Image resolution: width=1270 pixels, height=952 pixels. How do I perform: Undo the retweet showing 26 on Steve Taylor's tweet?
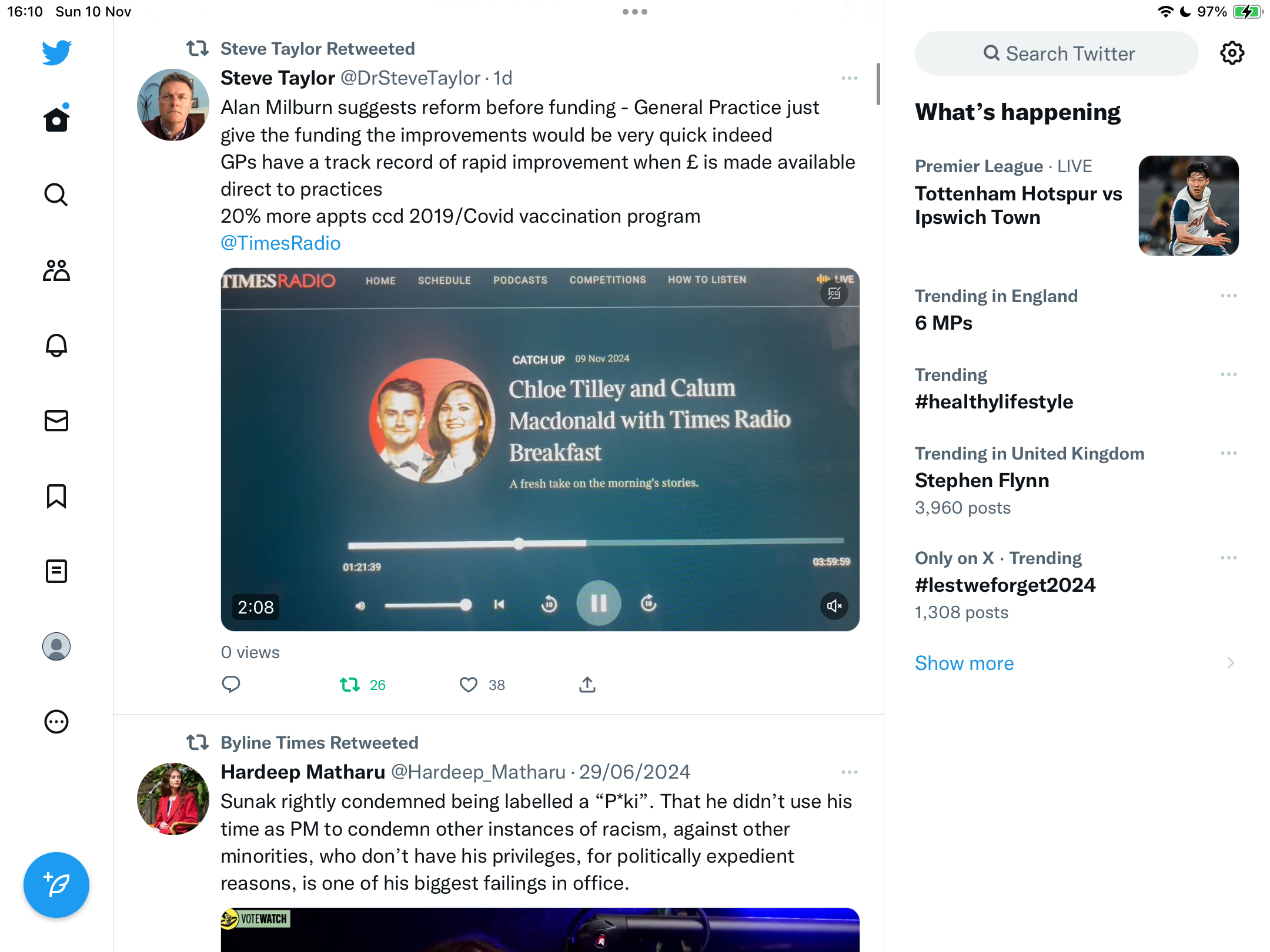(362, 685)
